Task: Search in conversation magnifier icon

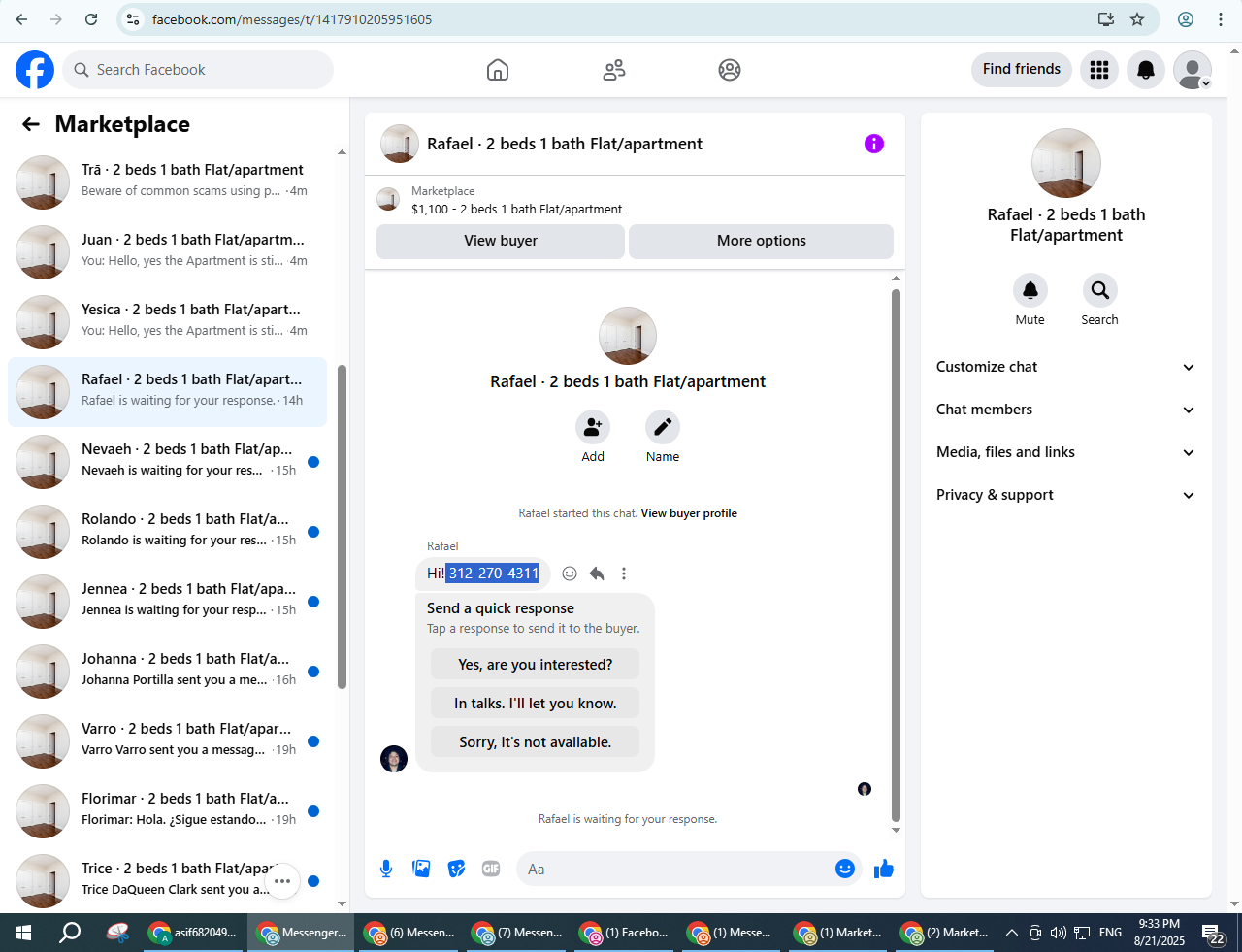Action: coord(1100,290)
